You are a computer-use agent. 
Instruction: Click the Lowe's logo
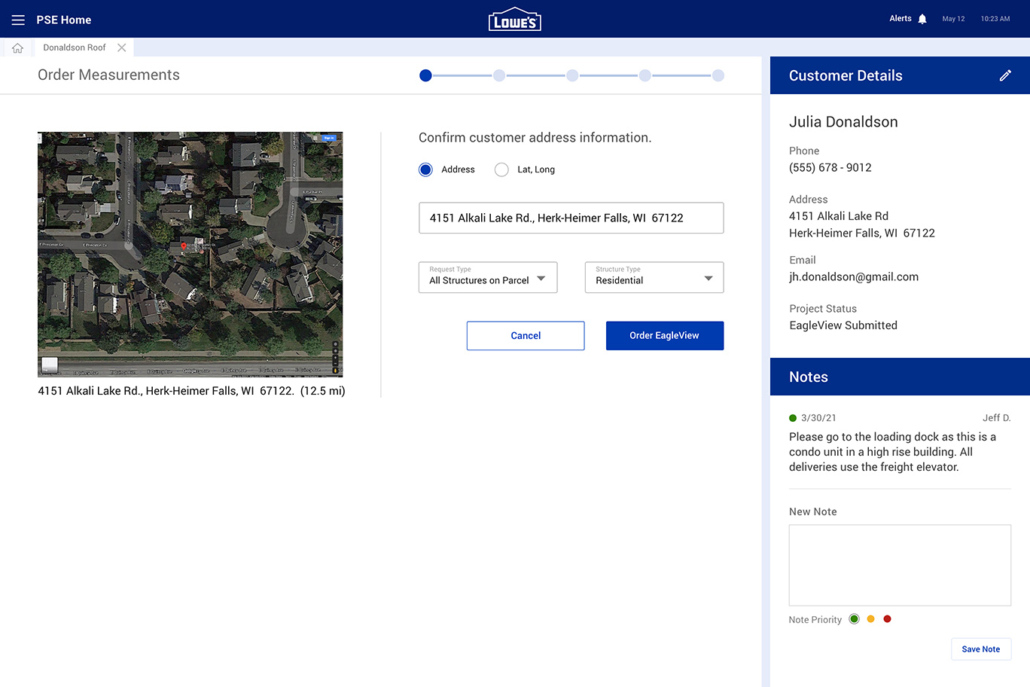(514, 20)
